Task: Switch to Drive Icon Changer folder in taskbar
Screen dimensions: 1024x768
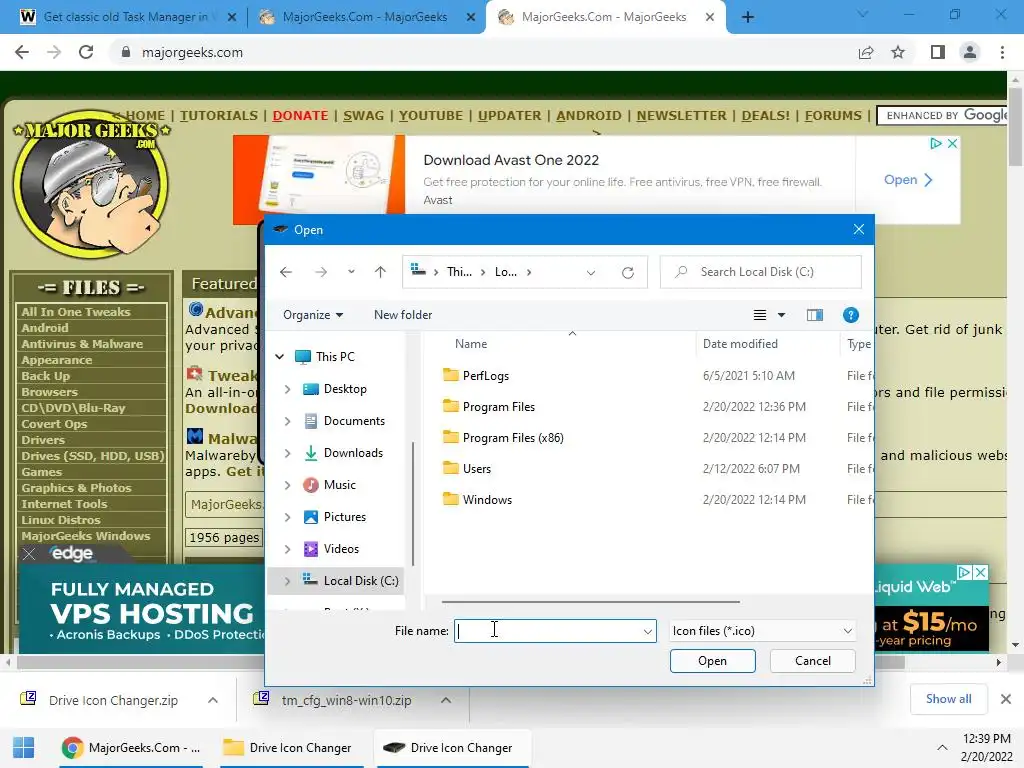Action: pos(288,748)
